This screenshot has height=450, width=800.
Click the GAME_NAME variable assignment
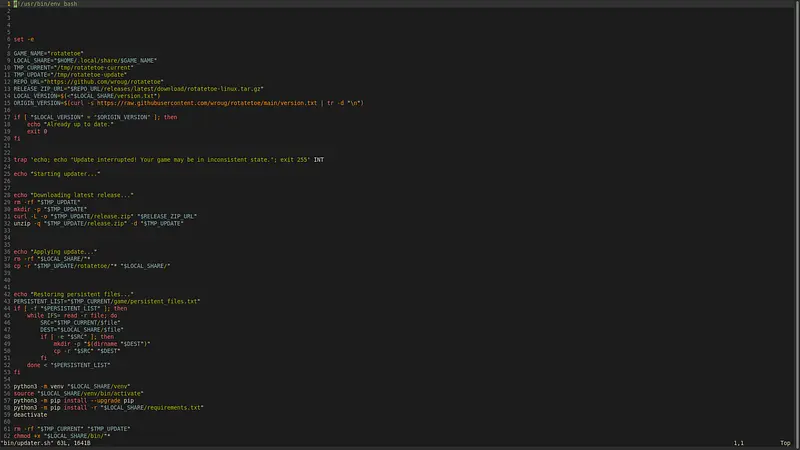(48, 53)
